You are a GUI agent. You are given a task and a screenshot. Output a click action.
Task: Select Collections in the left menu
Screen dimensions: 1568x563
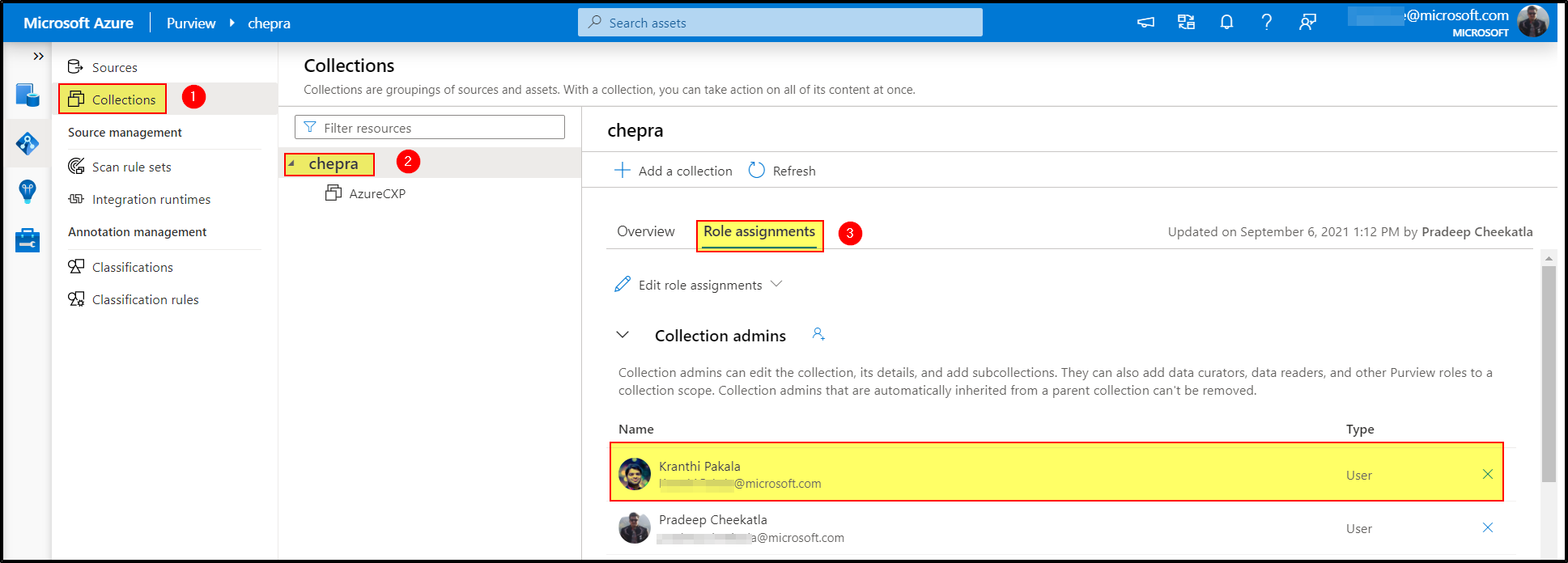pos(124,99)
